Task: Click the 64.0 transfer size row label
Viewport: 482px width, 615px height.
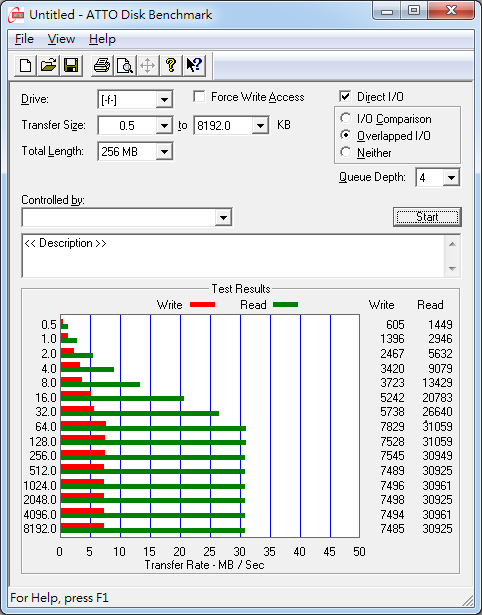Action: [x=46, y=427]
